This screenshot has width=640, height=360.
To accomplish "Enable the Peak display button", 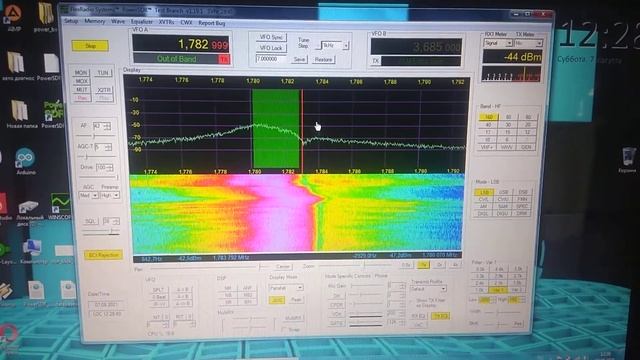I will [296, 300].
